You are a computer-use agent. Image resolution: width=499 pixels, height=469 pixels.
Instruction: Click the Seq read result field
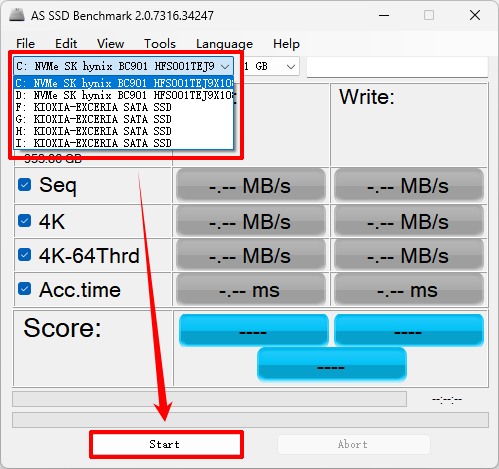coord(251,185)
